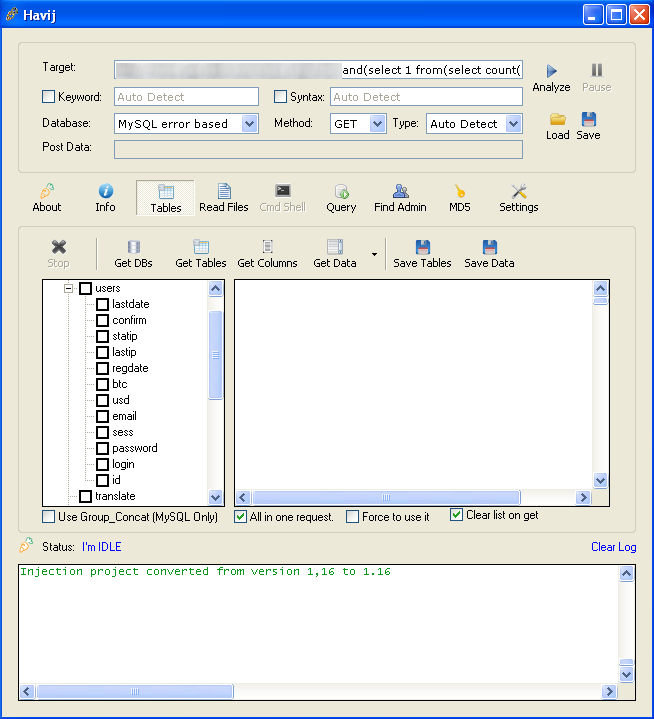Check the email column checkbox
The image size is (654, 719).
(x=102, y=416)
